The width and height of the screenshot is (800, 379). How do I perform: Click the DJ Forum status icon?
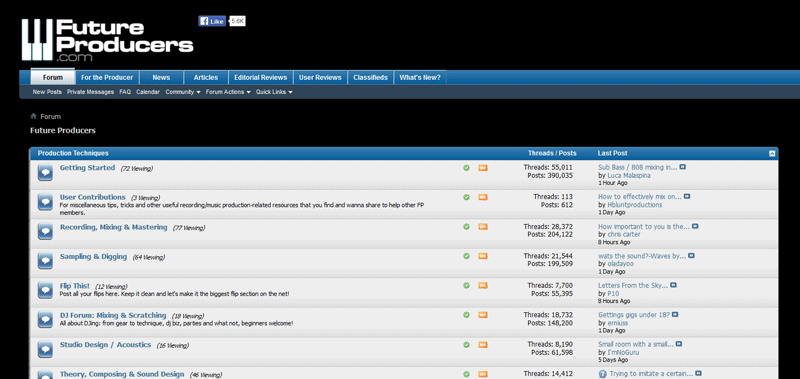tap(45, 320)
